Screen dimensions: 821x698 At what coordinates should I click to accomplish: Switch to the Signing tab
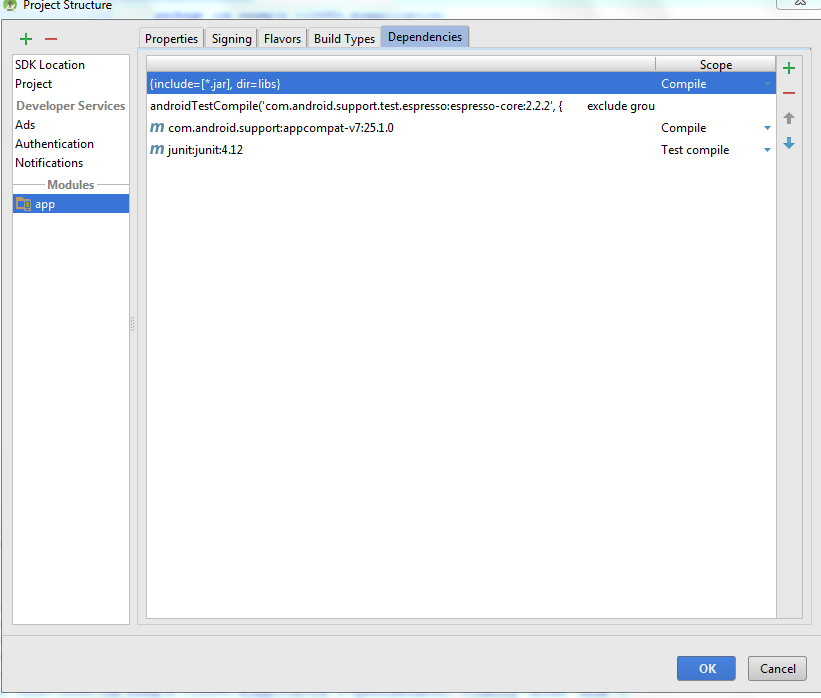[x=231, y=39]
